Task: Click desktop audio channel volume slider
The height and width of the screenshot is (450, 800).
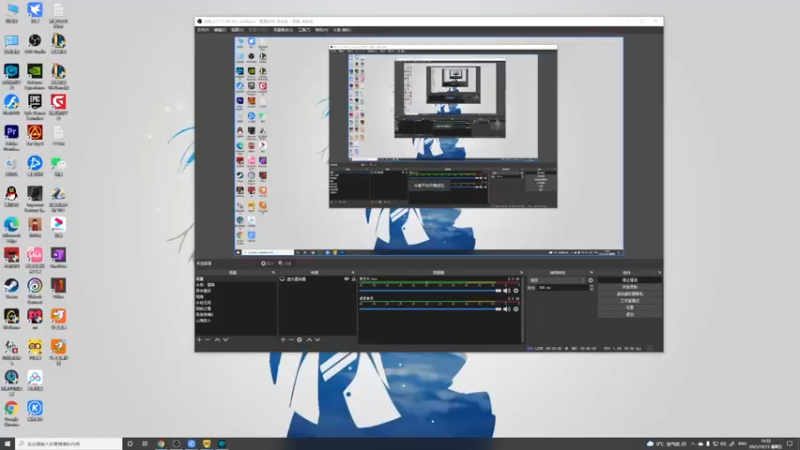Action: pyautogui.click(x=431, y=309)
